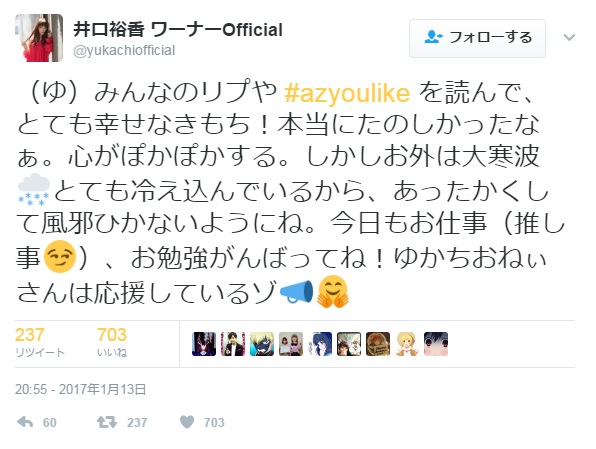Image resolution: width=596 pixels, height=449 pixels.
Task: Open fourth liker avatar showing two people
Action: point(291,344)
